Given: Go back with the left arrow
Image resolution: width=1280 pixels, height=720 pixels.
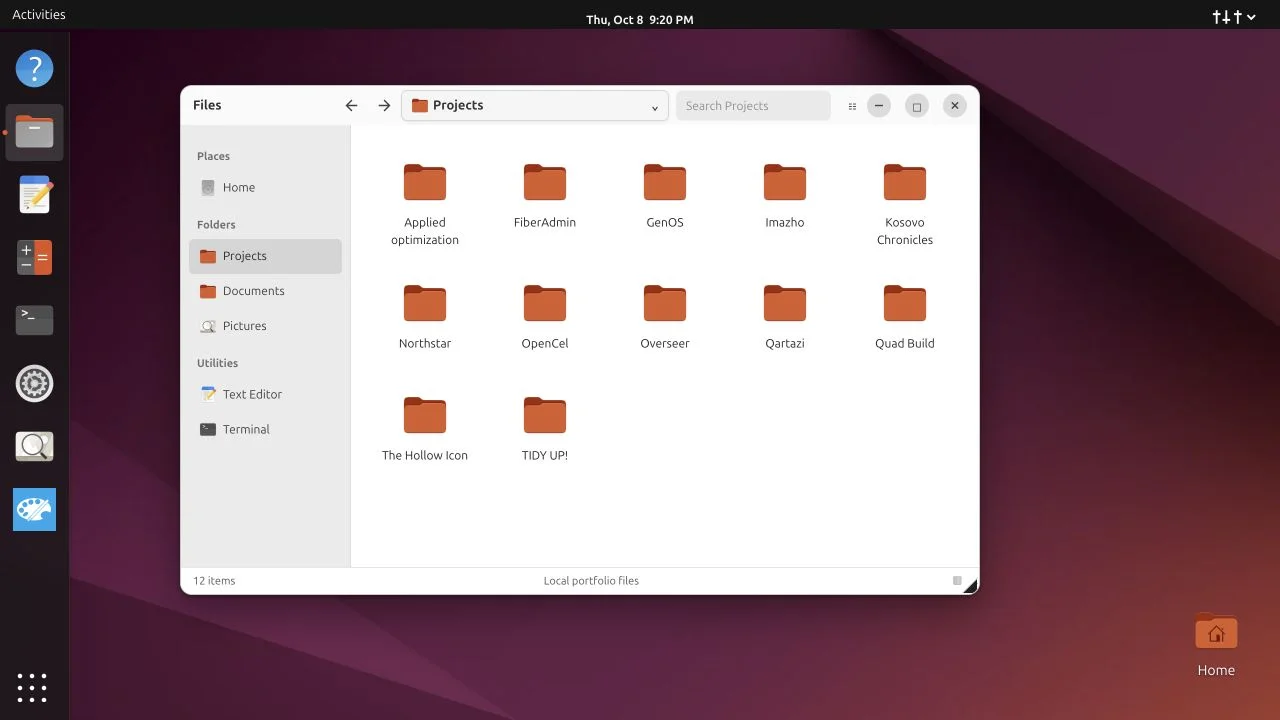Looking at the screenshot, I should tap(351, 106).
